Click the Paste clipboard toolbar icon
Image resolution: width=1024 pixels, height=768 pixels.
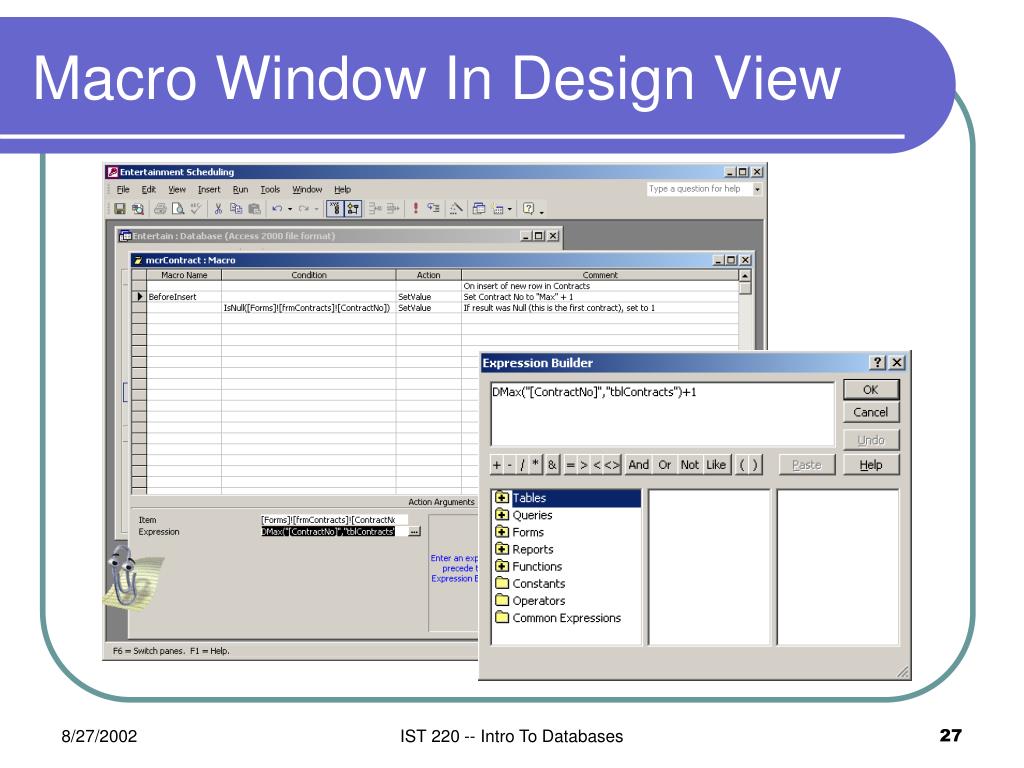tap(254, 209)
